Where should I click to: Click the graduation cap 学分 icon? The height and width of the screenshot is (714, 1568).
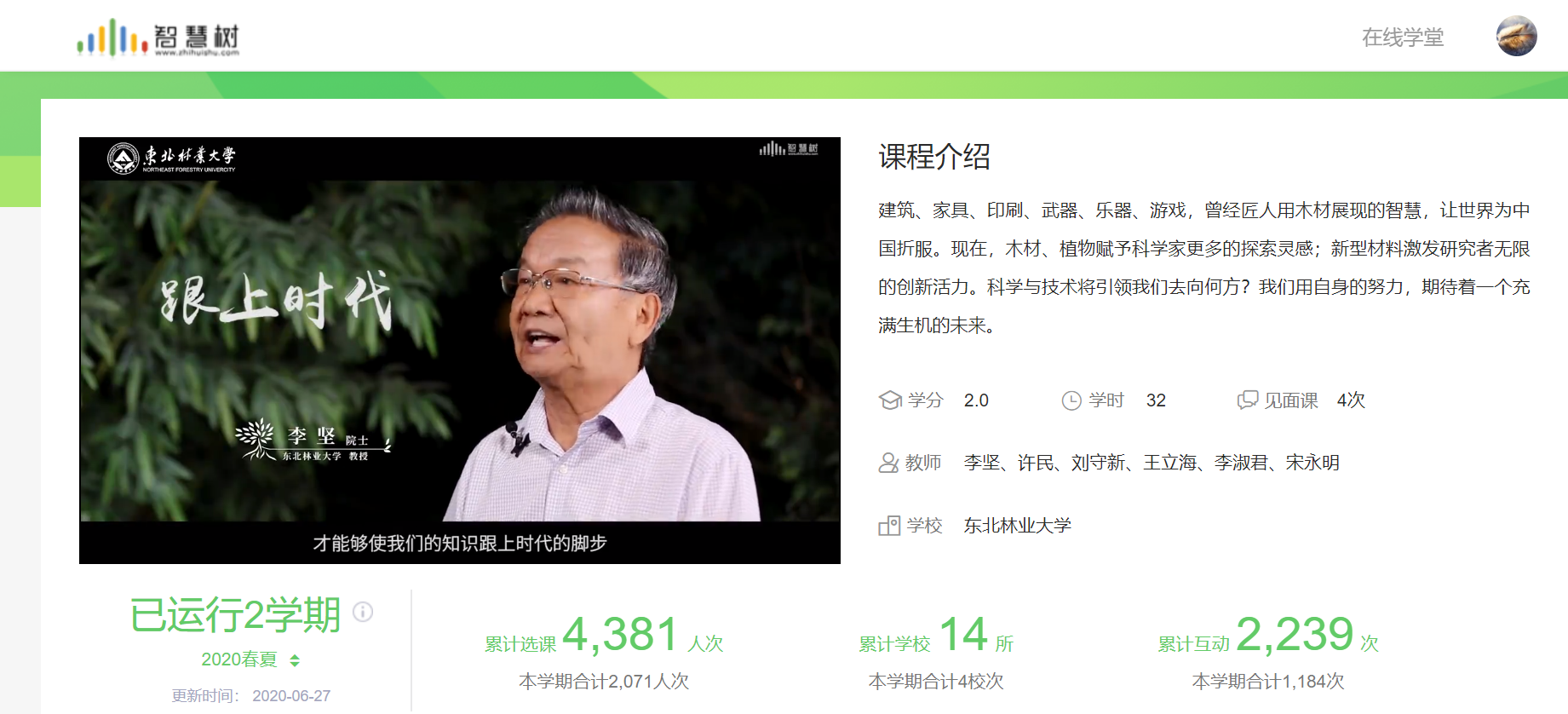[890, 400]
